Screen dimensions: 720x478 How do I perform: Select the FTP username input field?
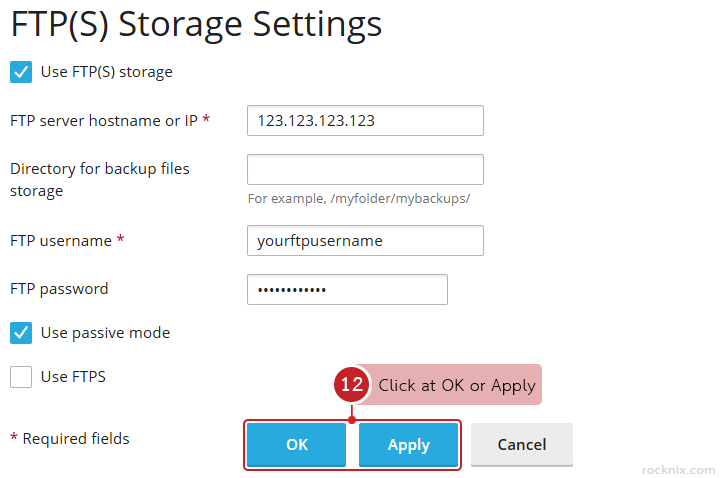click(365, 240)
